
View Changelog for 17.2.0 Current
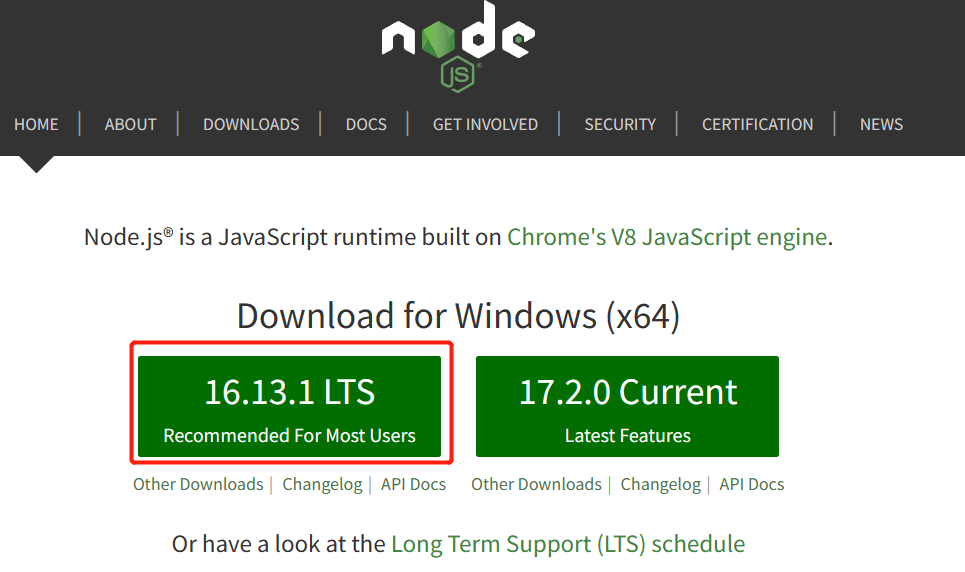tap(660, 485)
